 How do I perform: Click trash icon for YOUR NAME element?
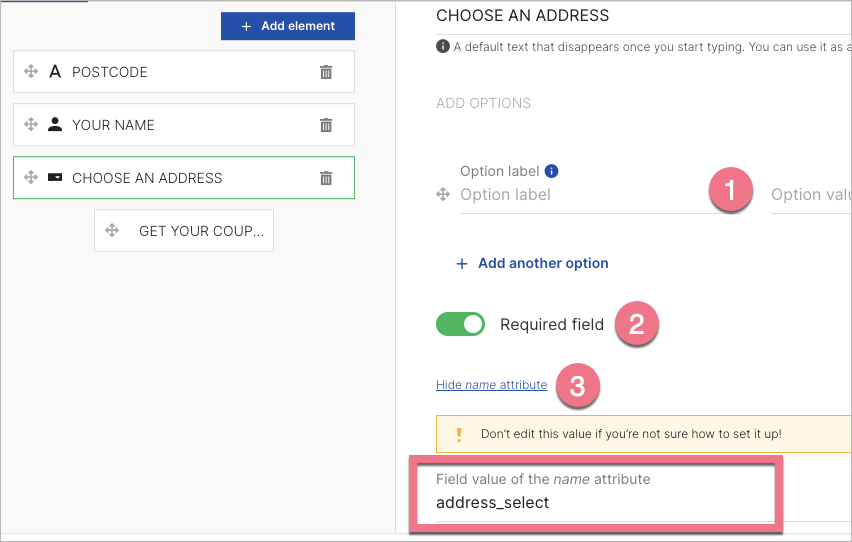[326, 125]
